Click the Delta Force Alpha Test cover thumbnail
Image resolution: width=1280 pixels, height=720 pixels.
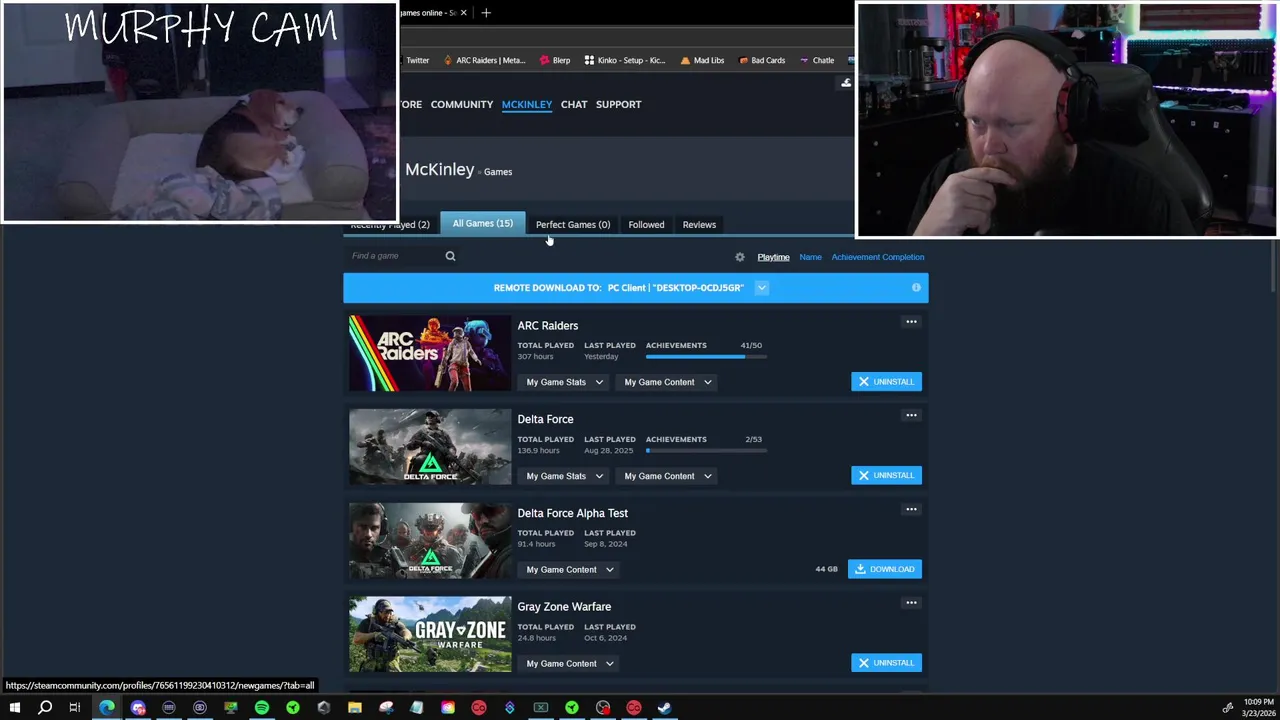430,541
